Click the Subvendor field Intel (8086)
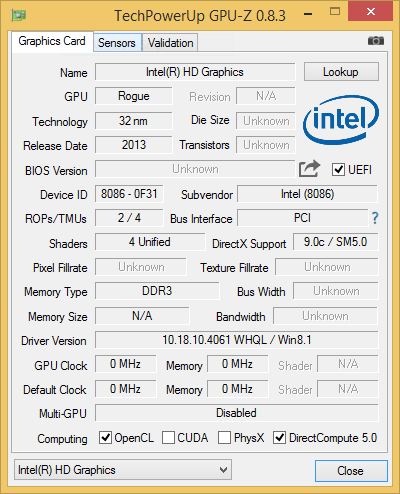This screenshot has height=494, width=400. pos(307,194)
